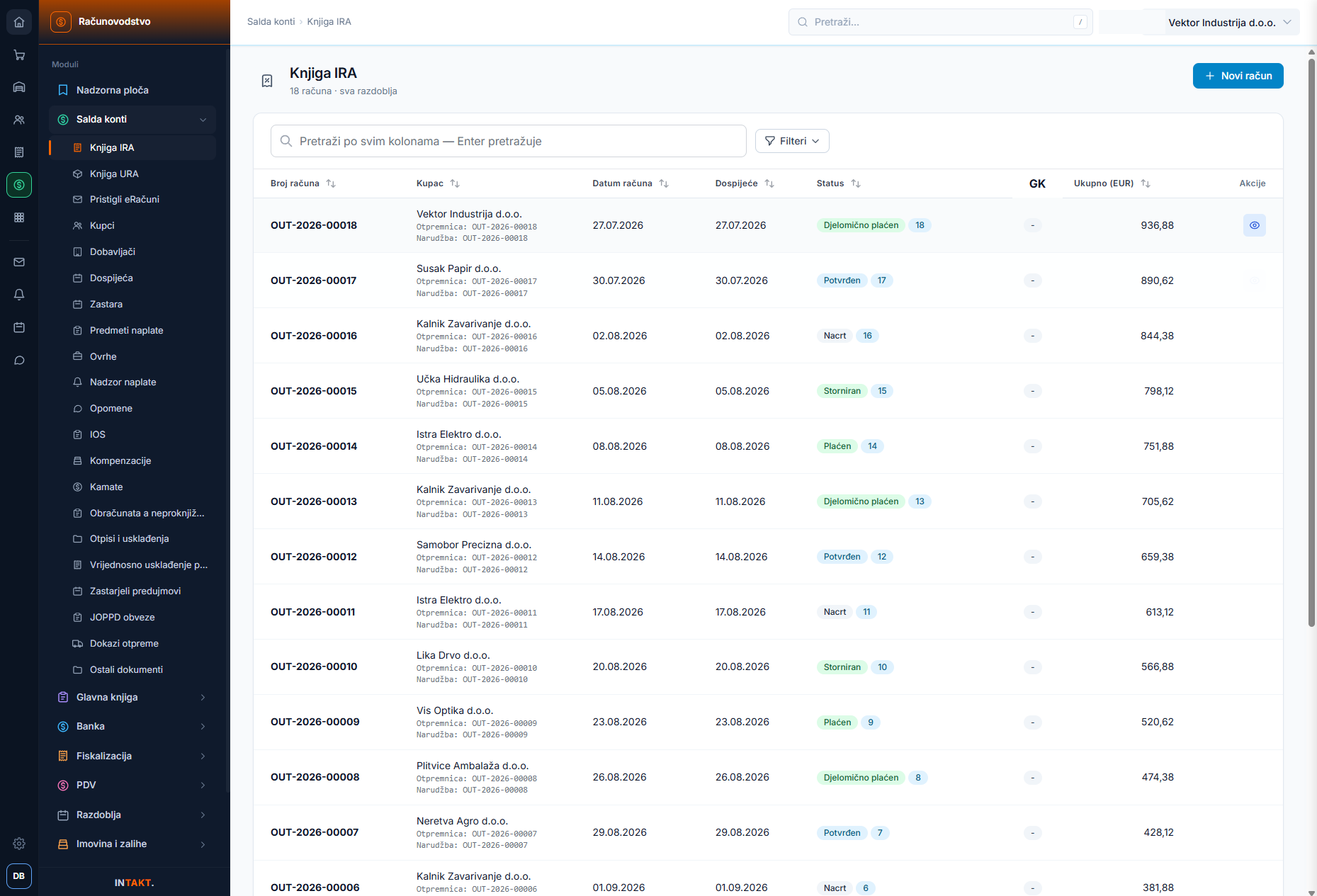
Task: Expand the Razdoblja section
Action: point(132,815)
